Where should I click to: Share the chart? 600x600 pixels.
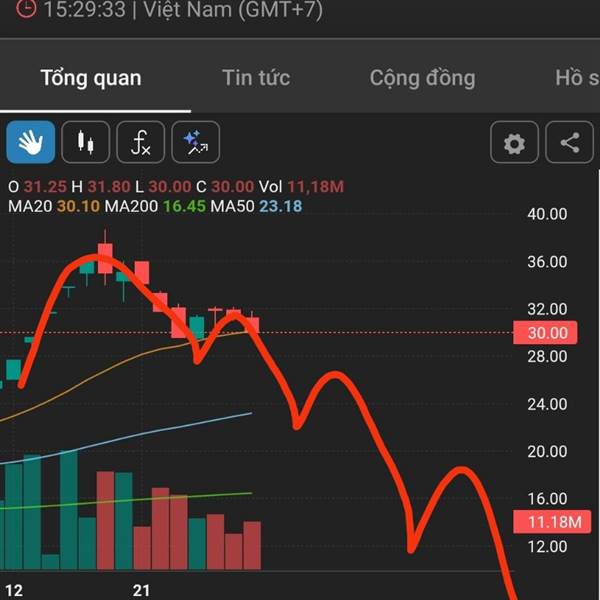pos(569,142)
